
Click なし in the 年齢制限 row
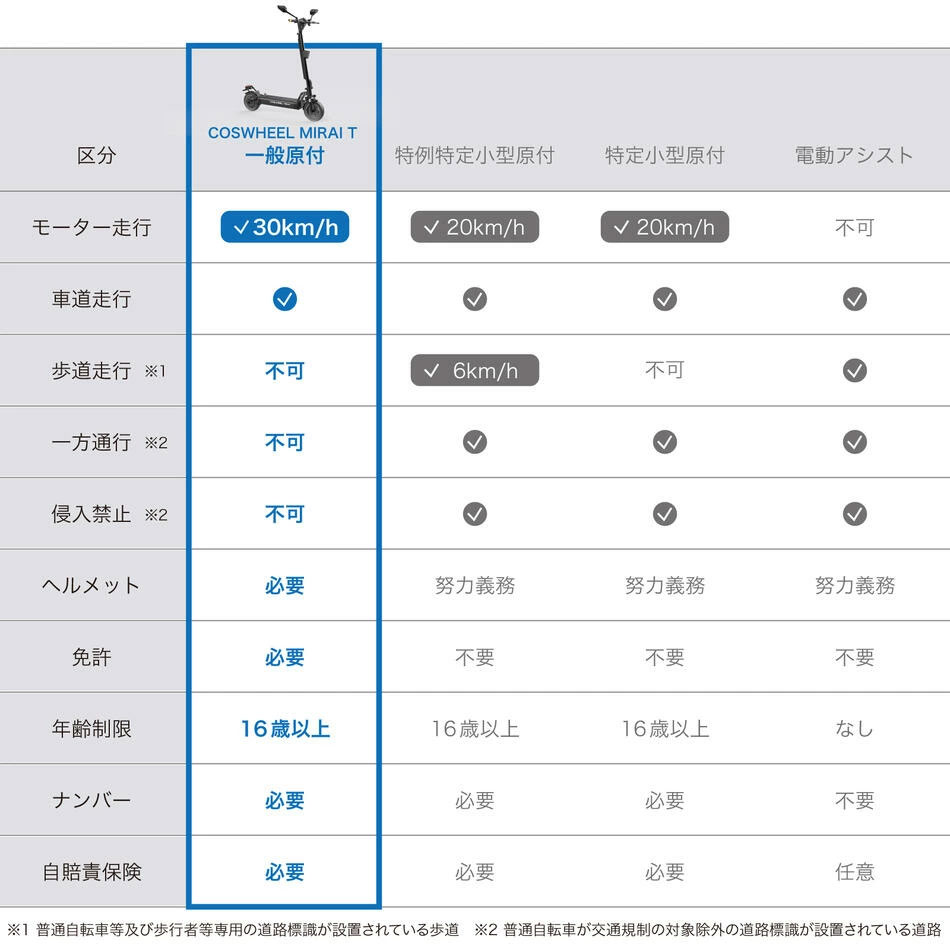pos(854,728)
